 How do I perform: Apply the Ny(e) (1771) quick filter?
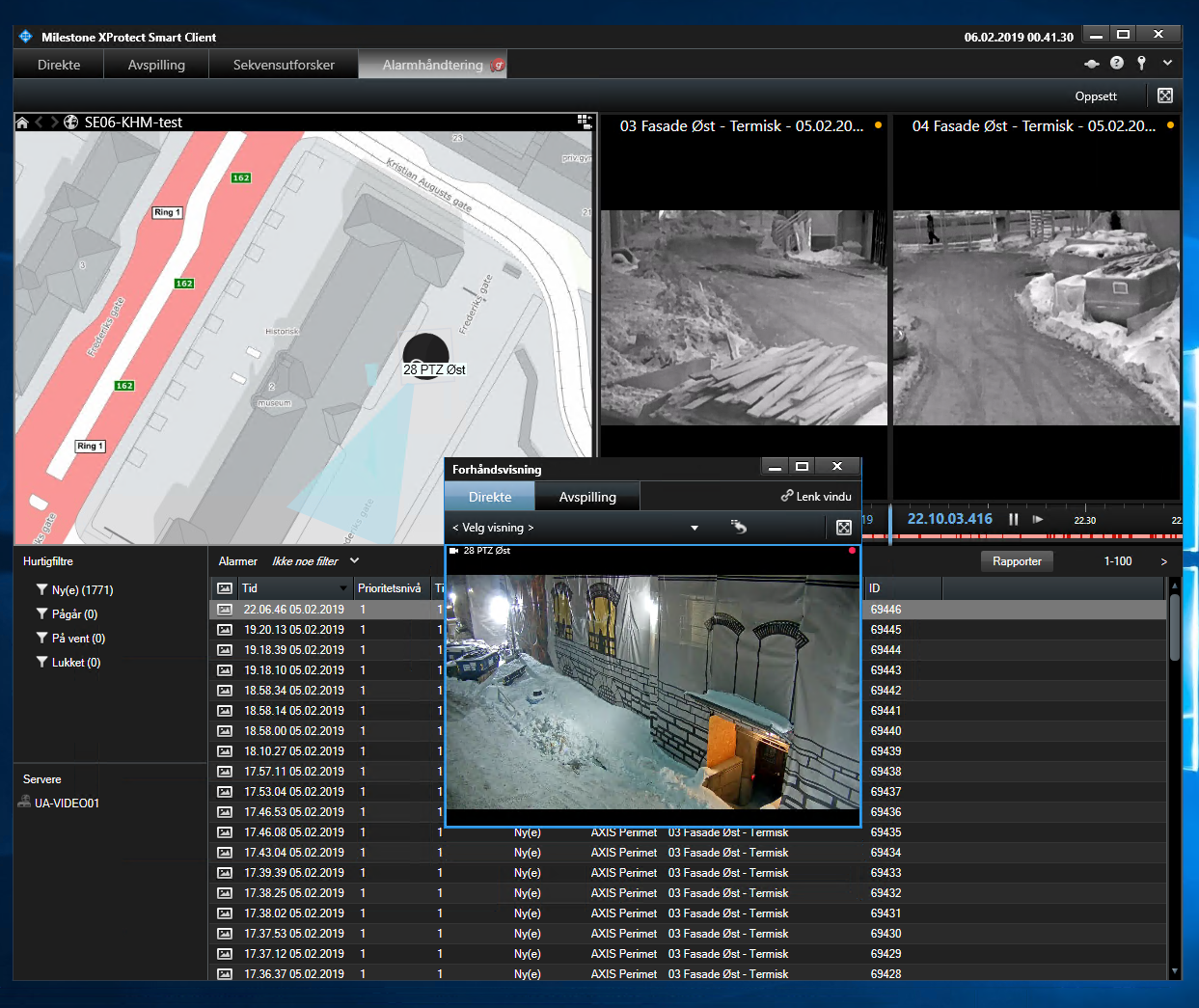point(74,590)
